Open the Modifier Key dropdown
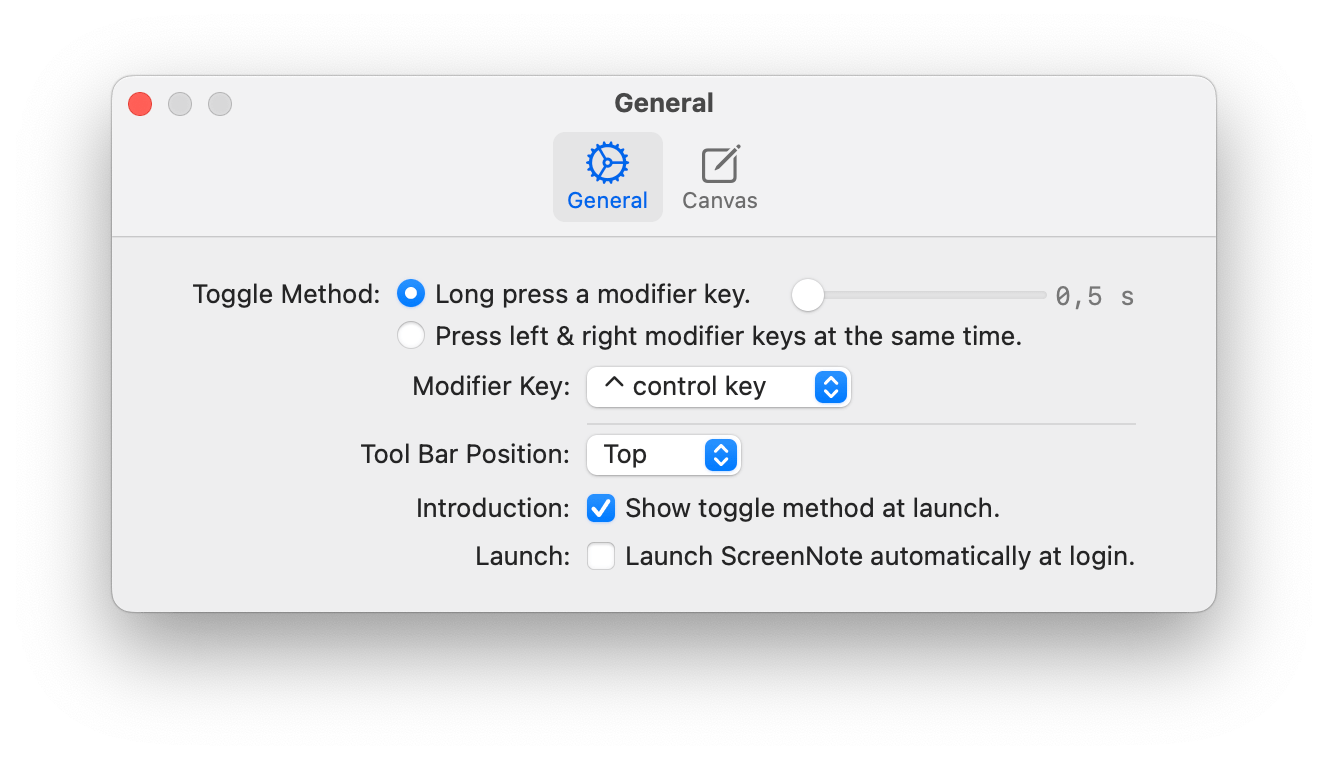The width and height of the screenshot is (1328, 760). 718,387
